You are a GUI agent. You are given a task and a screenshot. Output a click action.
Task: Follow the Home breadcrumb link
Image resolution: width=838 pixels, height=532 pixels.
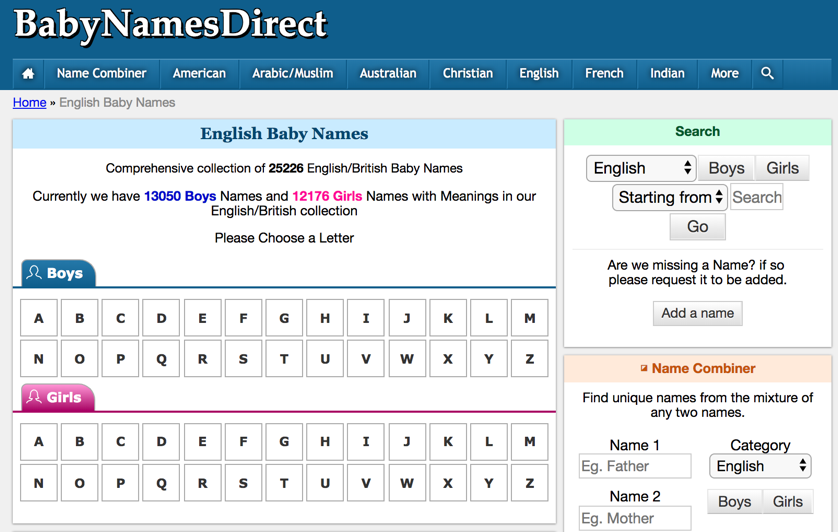29,103
